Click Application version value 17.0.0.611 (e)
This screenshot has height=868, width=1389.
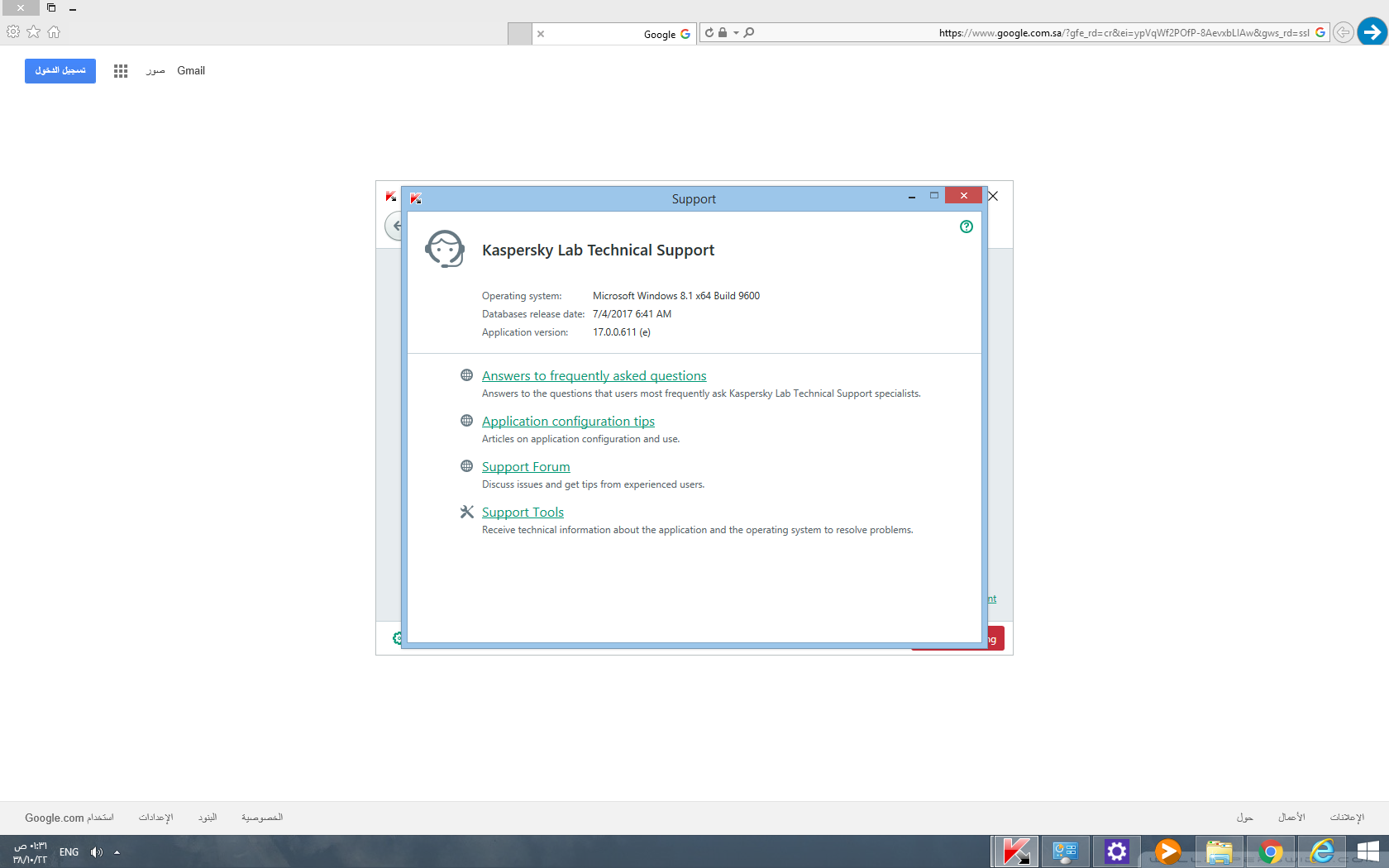click(622, 332)
